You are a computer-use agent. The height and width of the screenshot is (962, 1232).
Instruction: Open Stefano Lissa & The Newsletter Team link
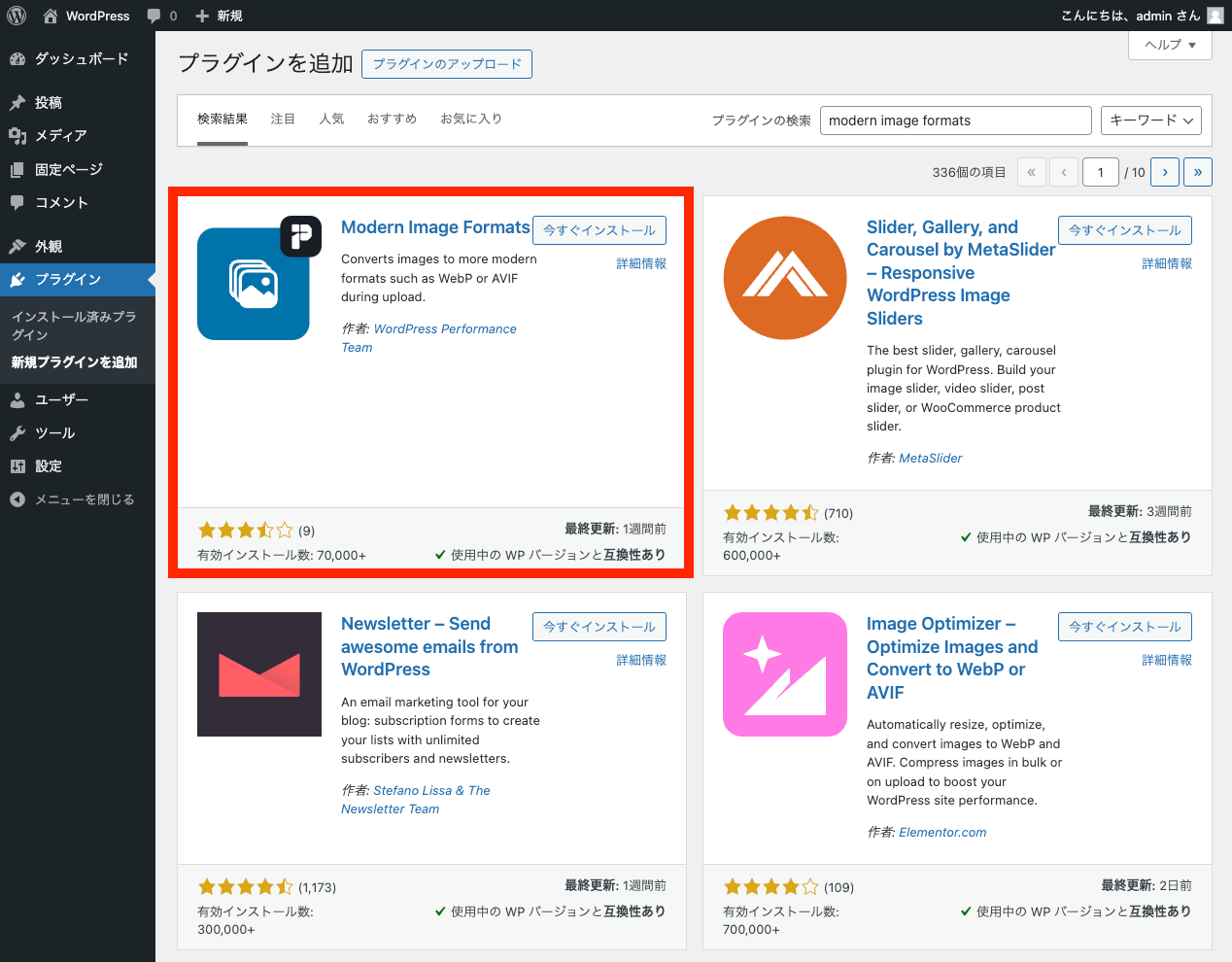click(x=416, y=800)
